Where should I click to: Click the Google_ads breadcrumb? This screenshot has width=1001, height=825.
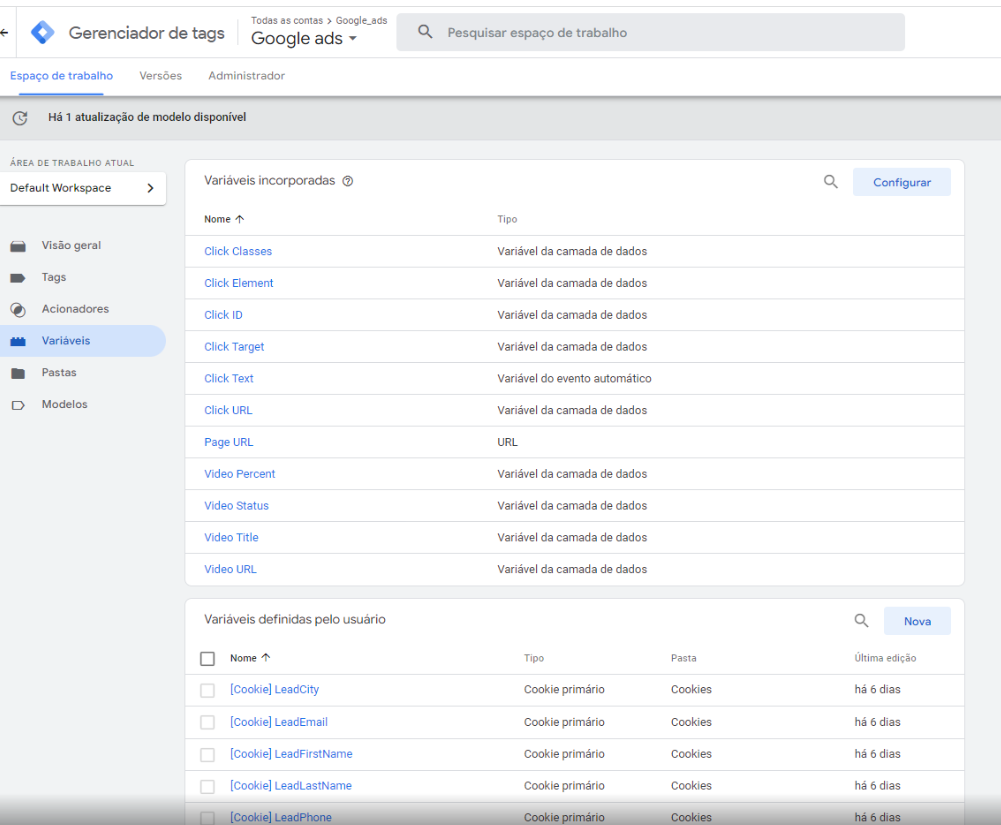(x=361, y=20)
